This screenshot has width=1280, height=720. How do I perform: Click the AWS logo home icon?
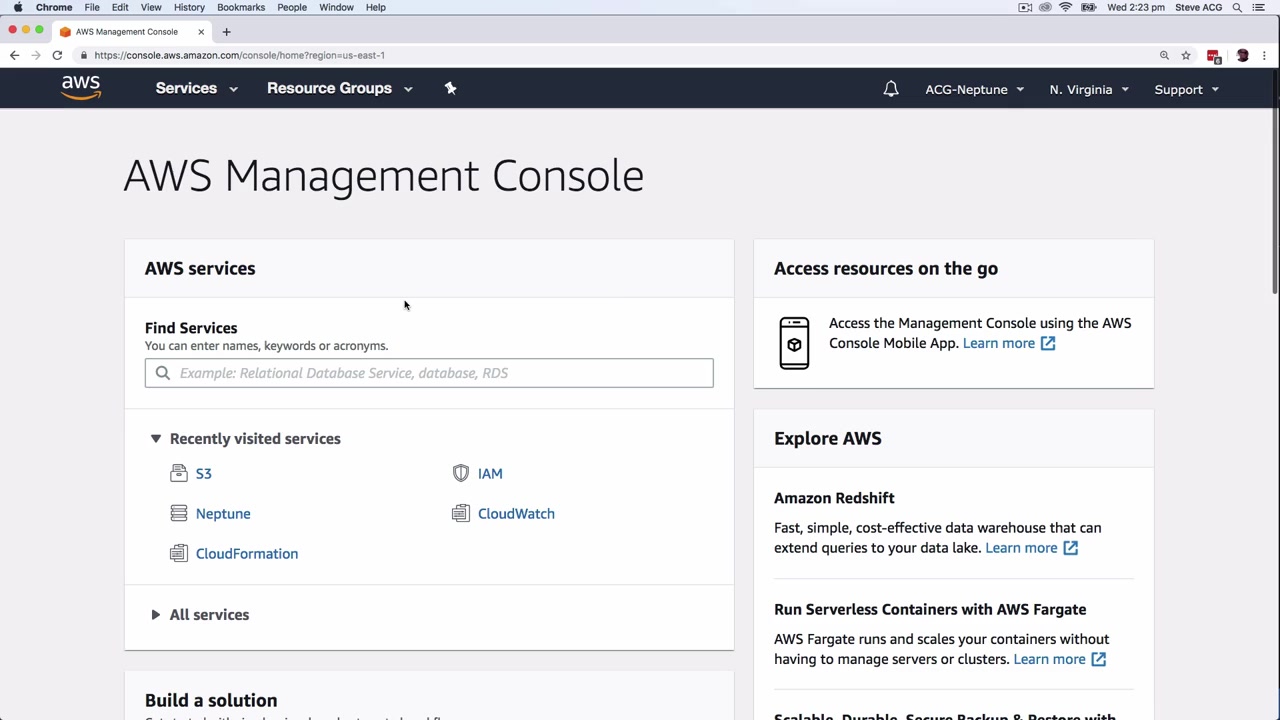81,88
